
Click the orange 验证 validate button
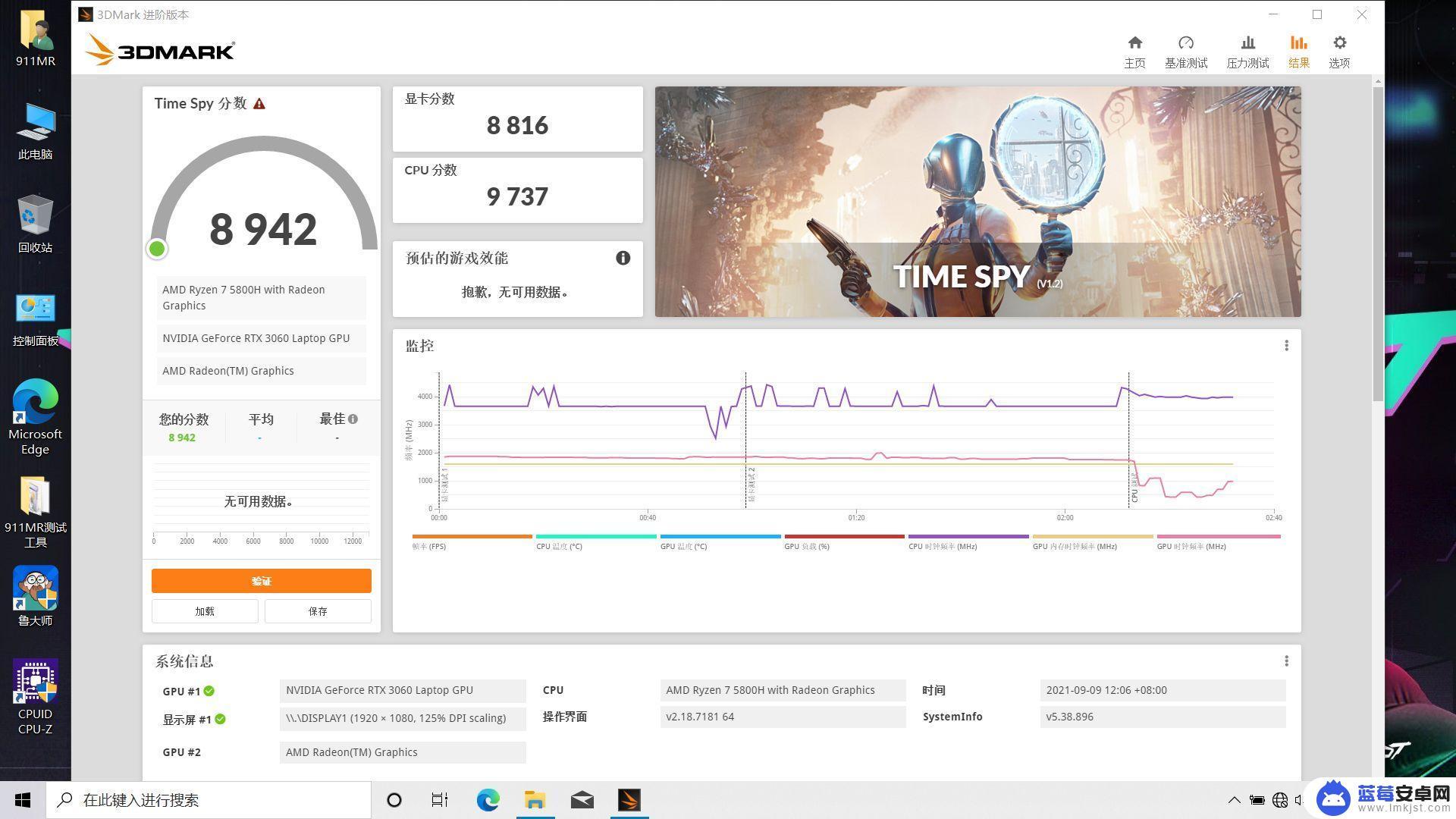(262, 581)
